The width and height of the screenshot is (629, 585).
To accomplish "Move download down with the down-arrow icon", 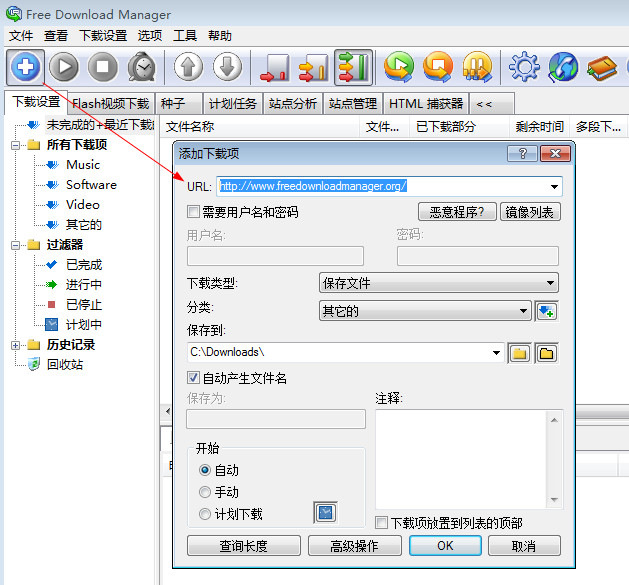I will [x=227, y=67].
